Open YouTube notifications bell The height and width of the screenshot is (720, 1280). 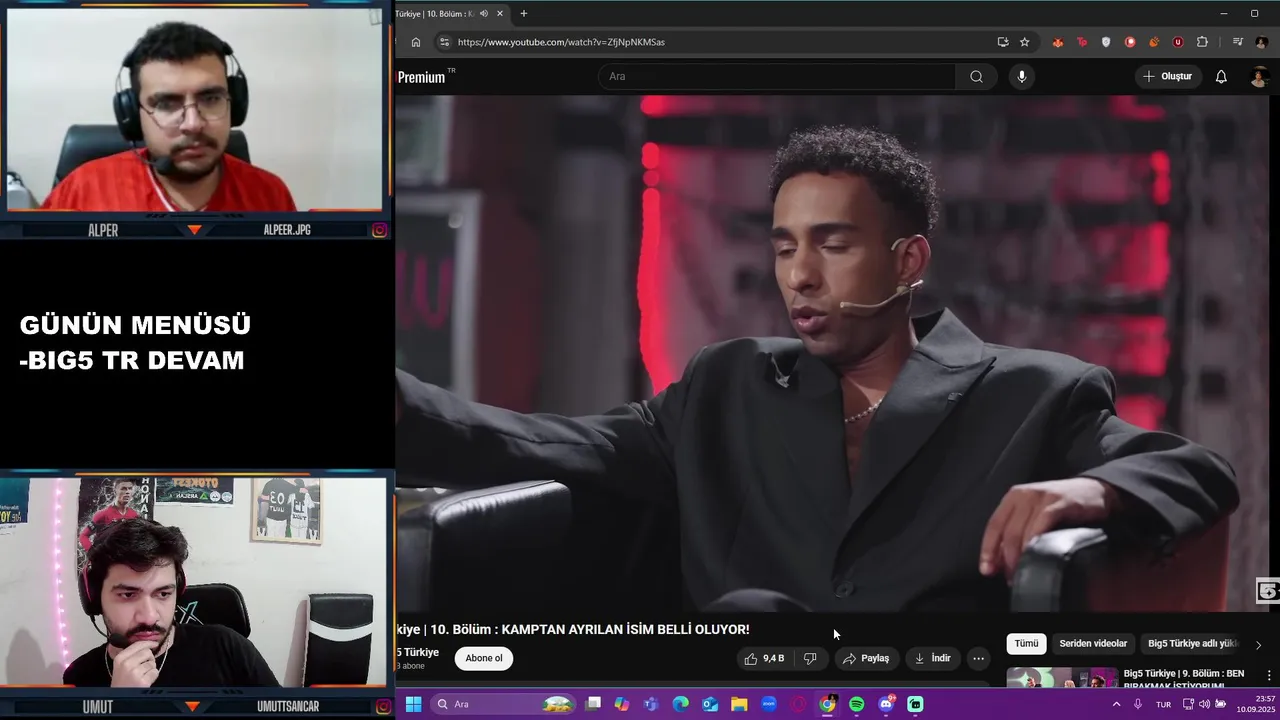click(1221, 76)
